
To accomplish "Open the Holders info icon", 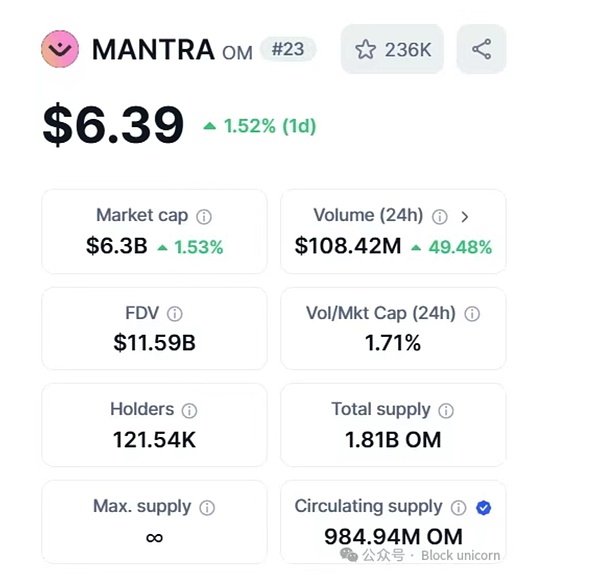I will [x=189, y=410].
